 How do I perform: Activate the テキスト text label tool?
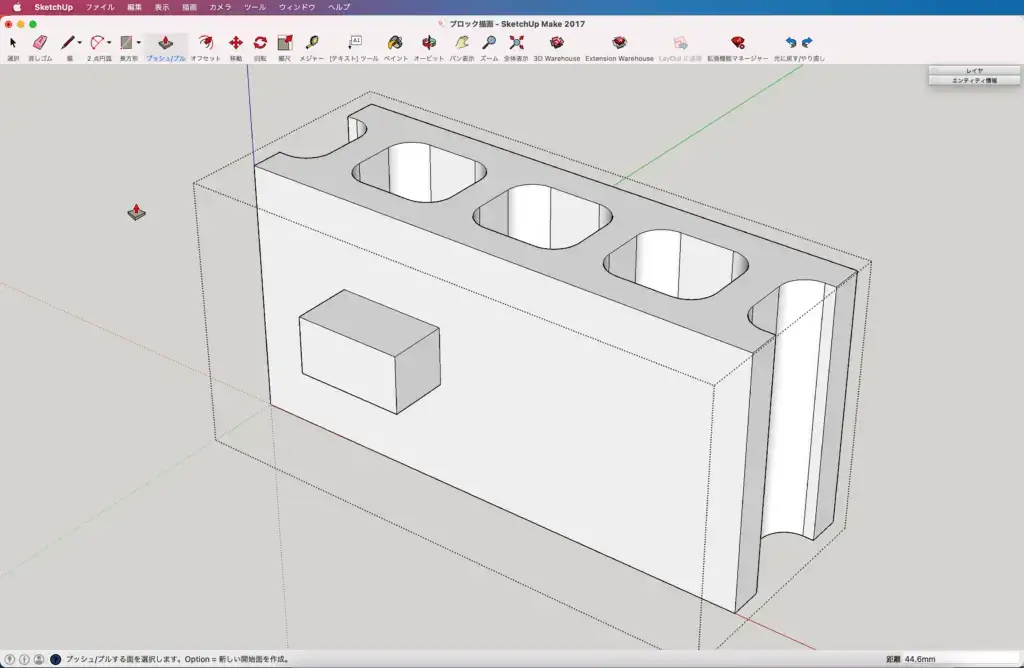tap(354, 43)
